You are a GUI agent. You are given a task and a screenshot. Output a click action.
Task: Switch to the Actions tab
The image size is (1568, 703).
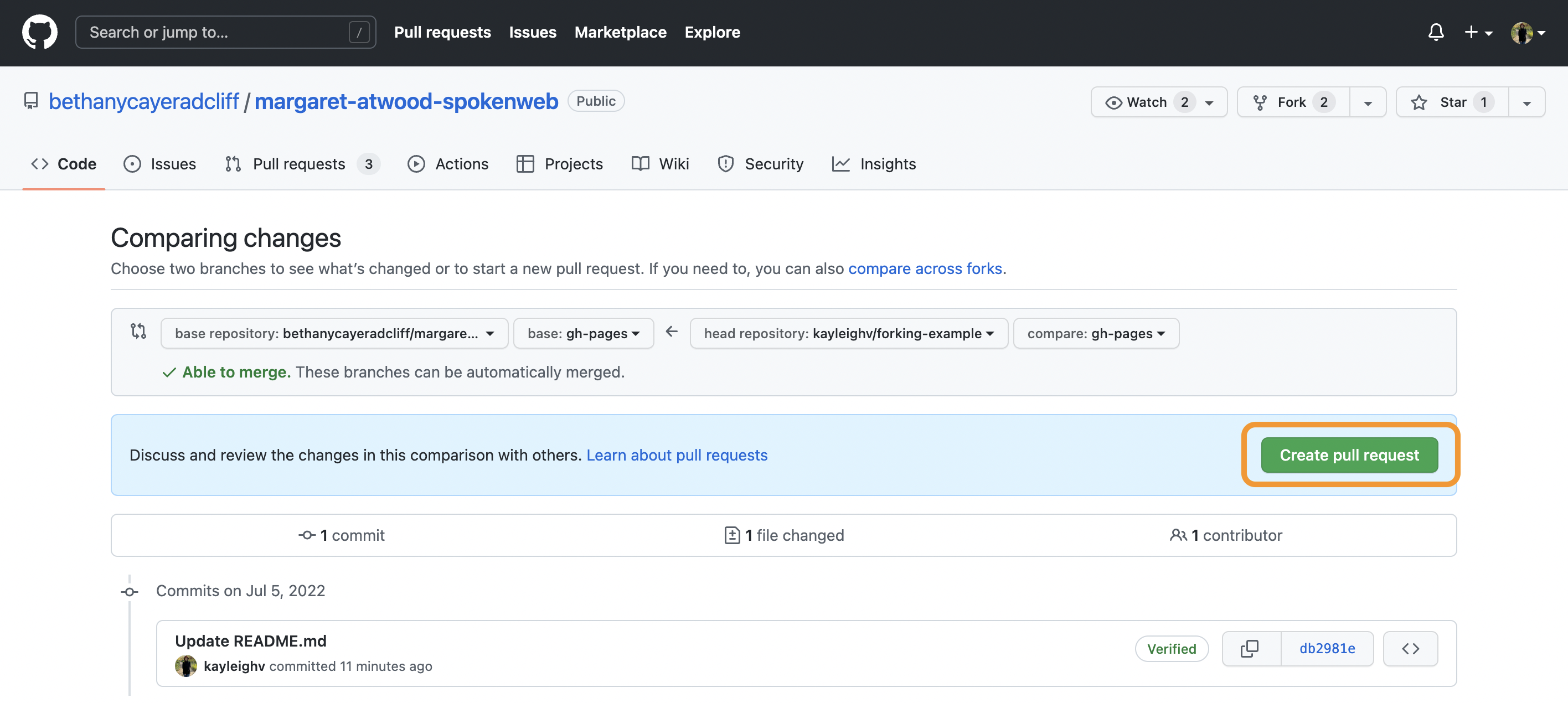pos(448,164)
